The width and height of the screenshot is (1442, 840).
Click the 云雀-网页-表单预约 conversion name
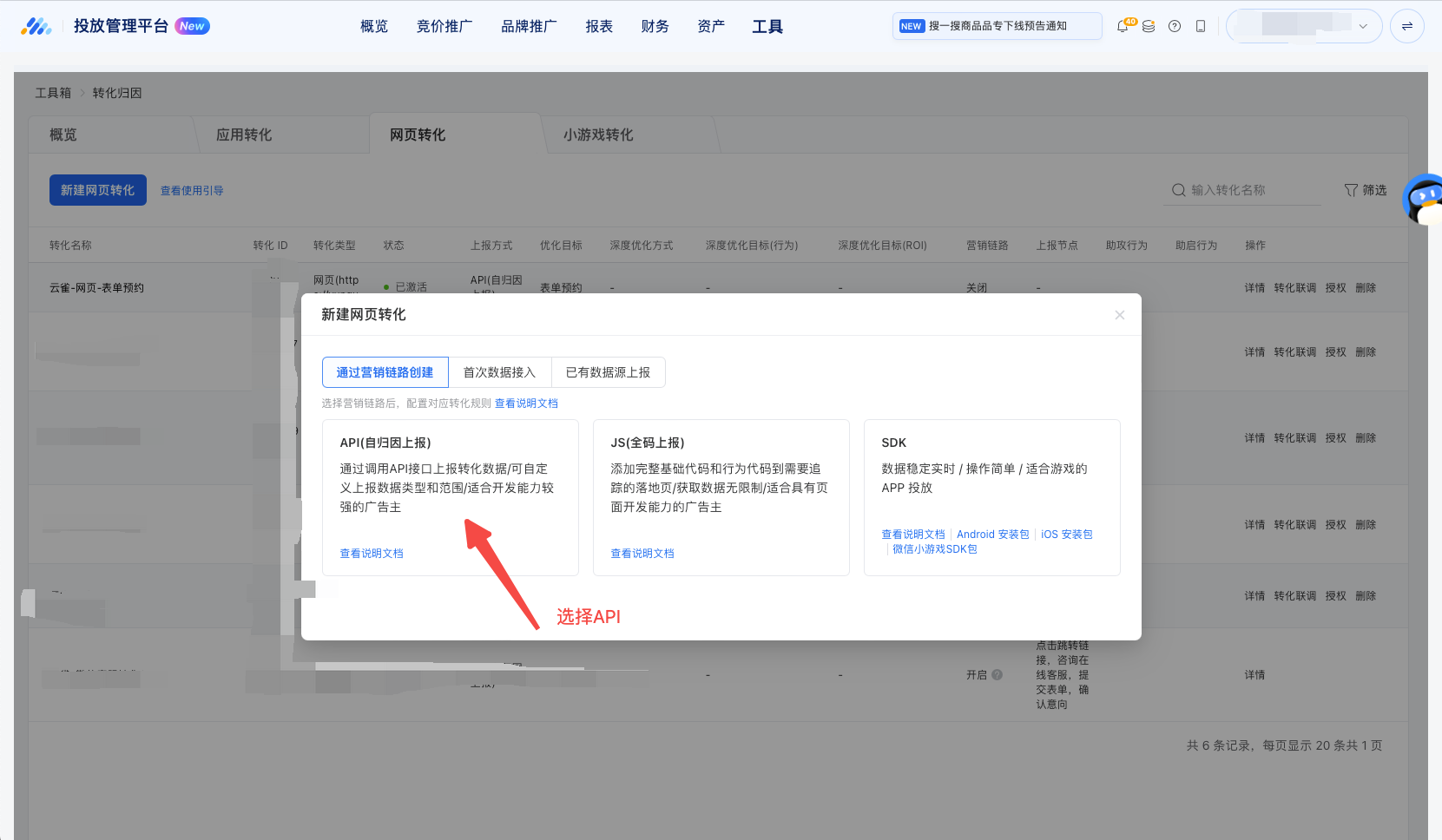(x=97, y=288)
